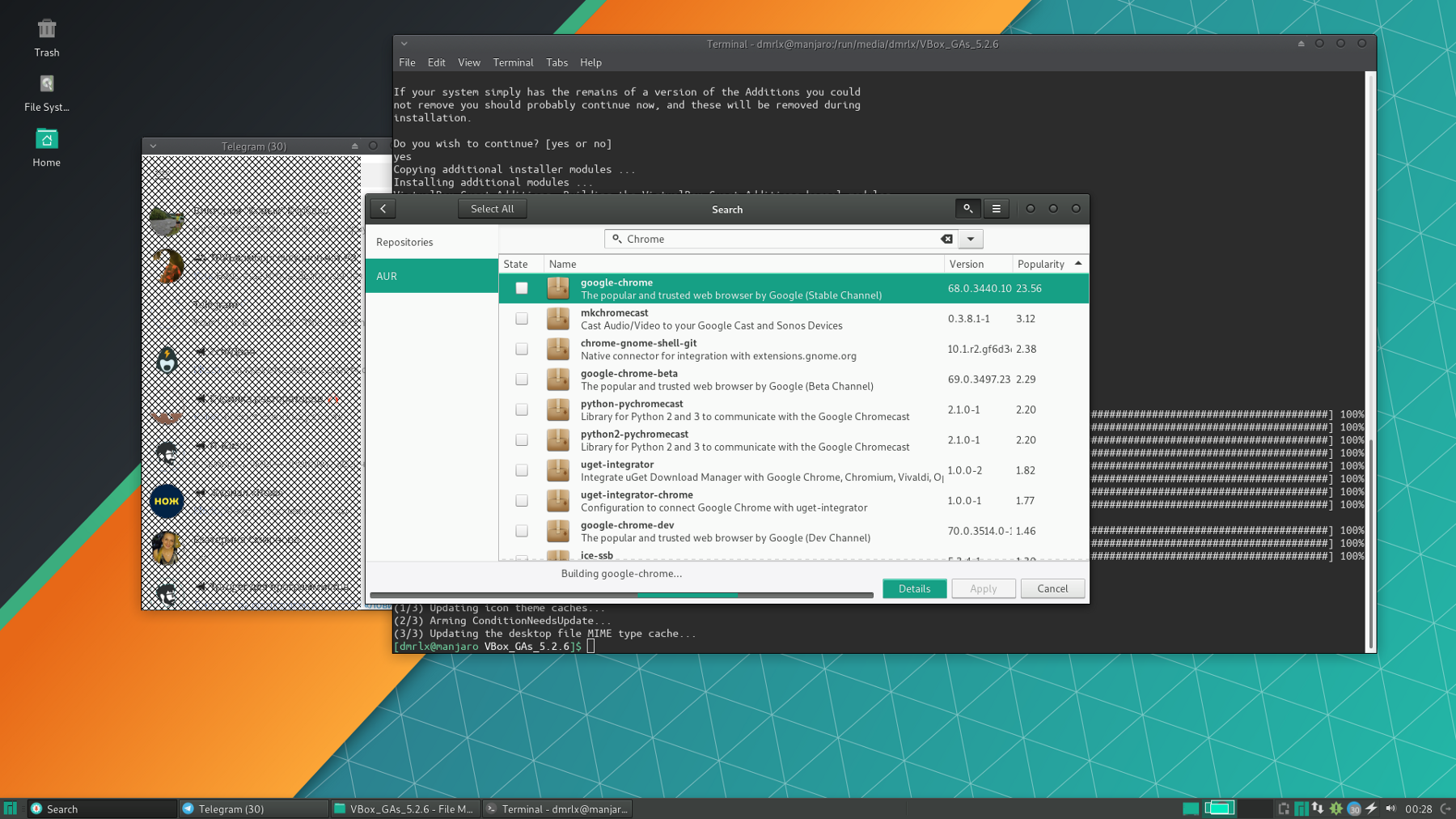This screenshot has height=819, width=1456.
Task: Open the Edit menu in Terminal
Action: 437,62
